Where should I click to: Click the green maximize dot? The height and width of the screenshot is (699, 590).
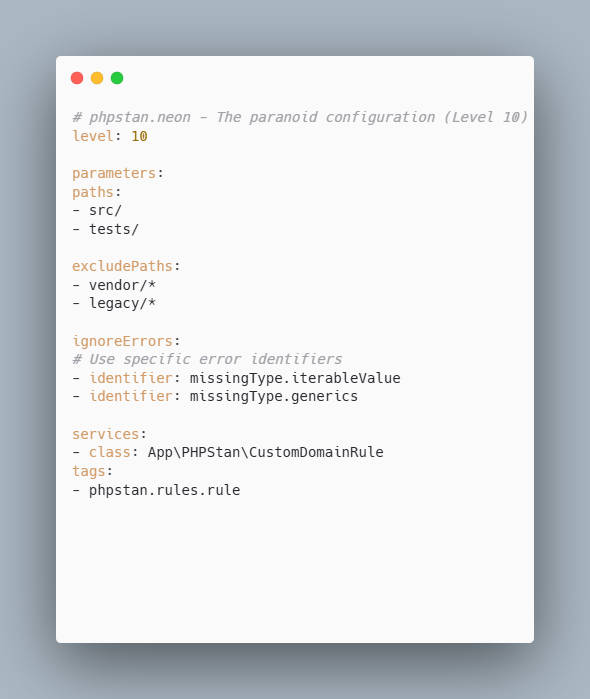[x=117, y=78]
